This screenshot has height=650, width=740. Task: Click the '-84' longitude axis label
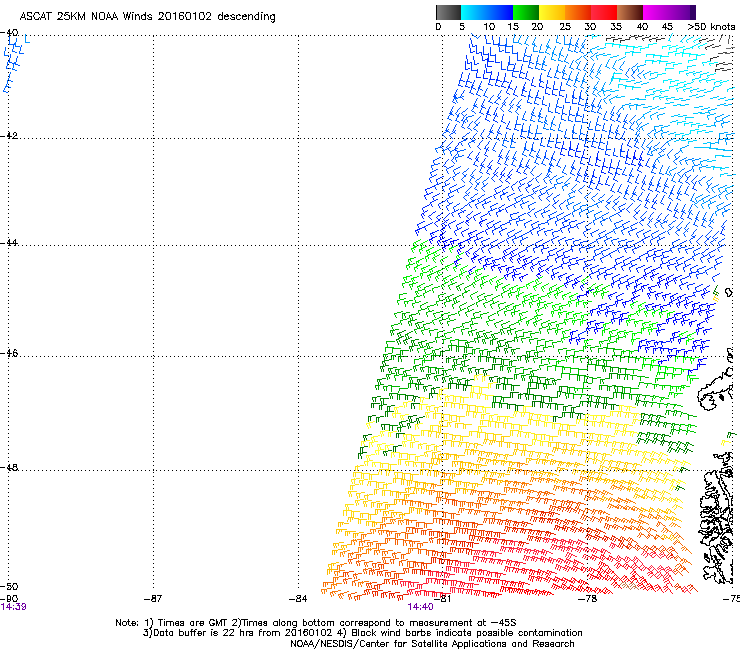pos(298,599)
